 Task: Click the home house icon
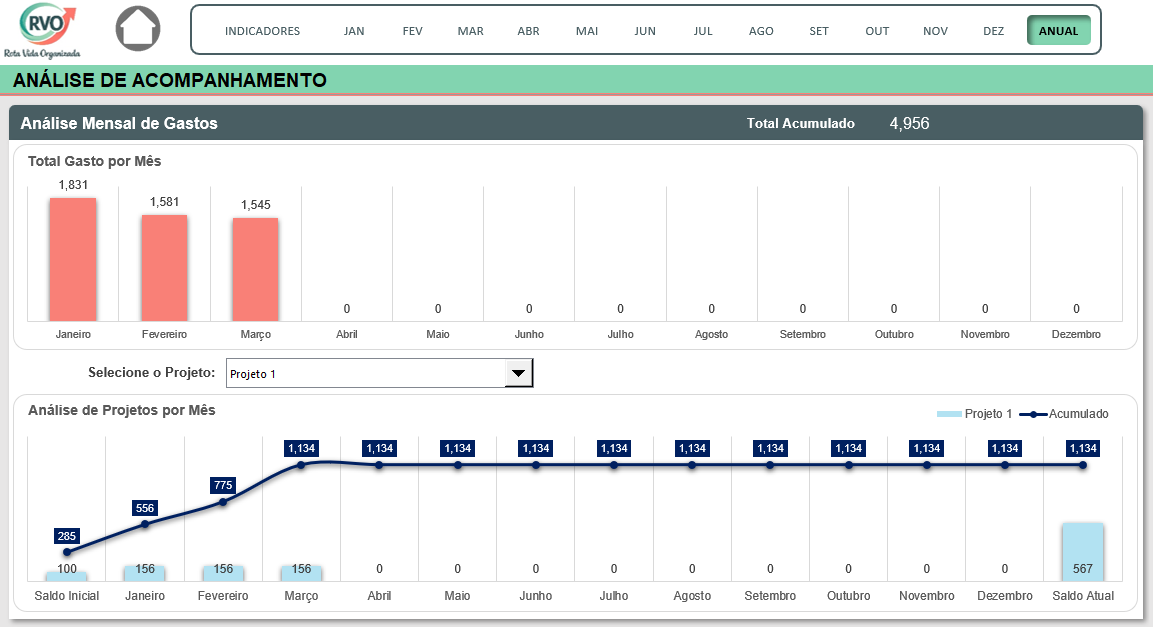coord(138,29)
